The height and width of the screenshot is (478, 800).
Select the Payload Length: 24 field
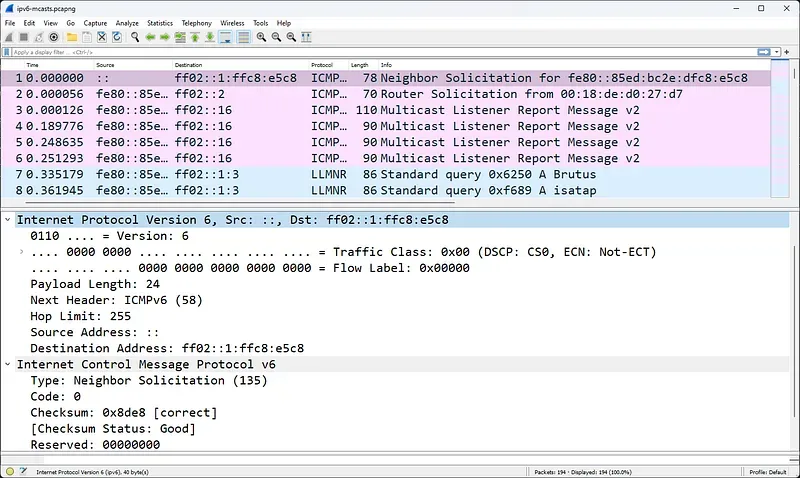[95, 284]
